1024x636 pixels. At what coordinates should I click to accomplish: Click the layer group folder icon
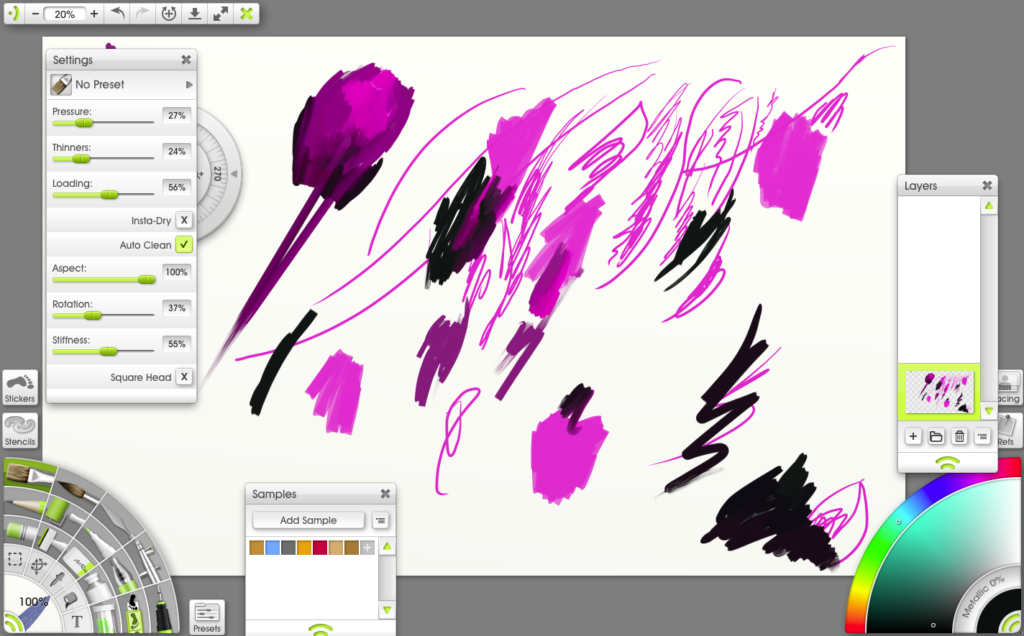tap(936, 436)
